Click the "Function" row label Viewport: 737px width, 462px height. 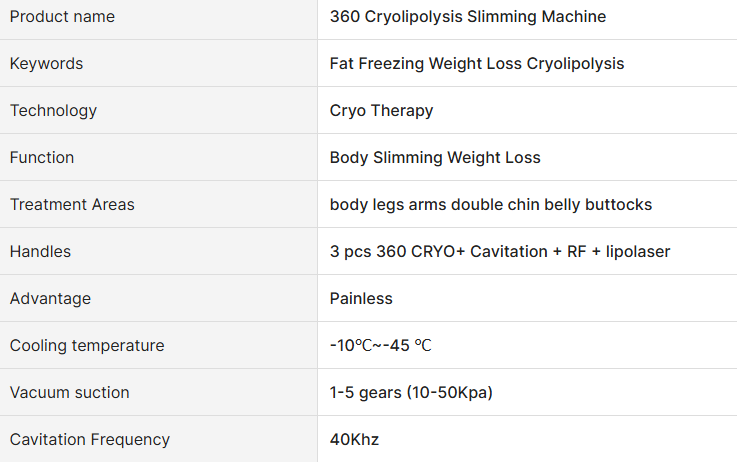click(42, 158)
